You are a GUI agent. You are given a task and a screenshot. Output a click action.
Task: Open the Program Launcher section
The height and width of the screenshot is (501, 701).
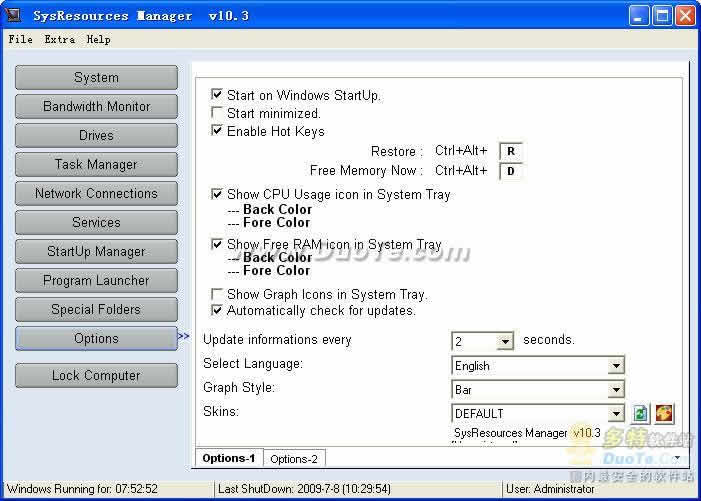(x=96, y=281)
